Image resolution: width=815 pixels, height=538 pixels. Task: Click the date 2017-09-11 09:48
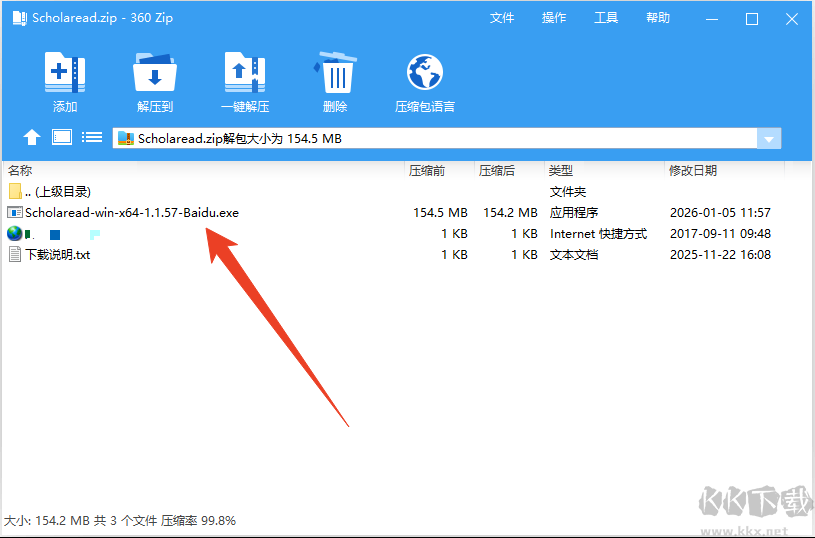(720, 234)
